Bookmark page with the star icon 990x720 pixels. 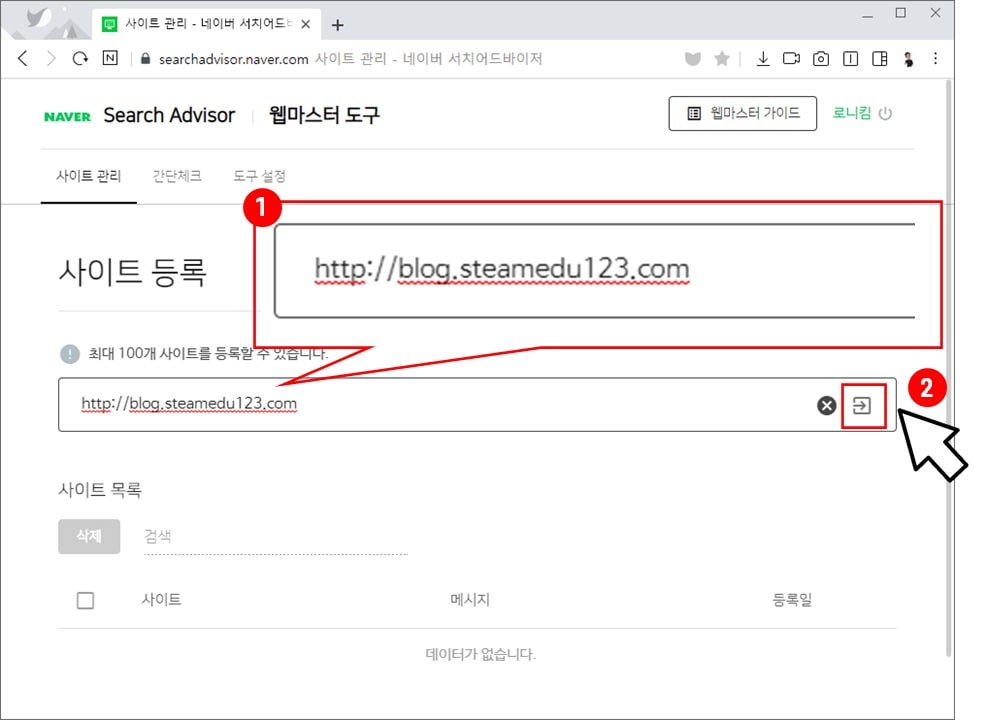pyautogui.click(x=722, y=59)
